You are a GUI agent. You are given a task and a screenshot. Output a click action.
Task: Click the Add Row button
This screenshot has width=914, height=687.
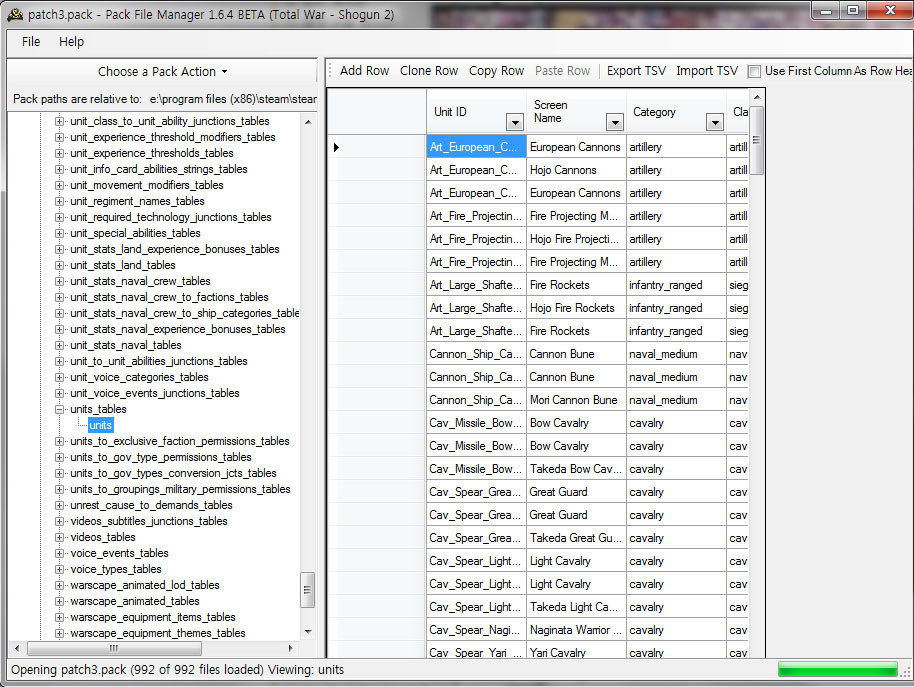(x=364, y=71)
